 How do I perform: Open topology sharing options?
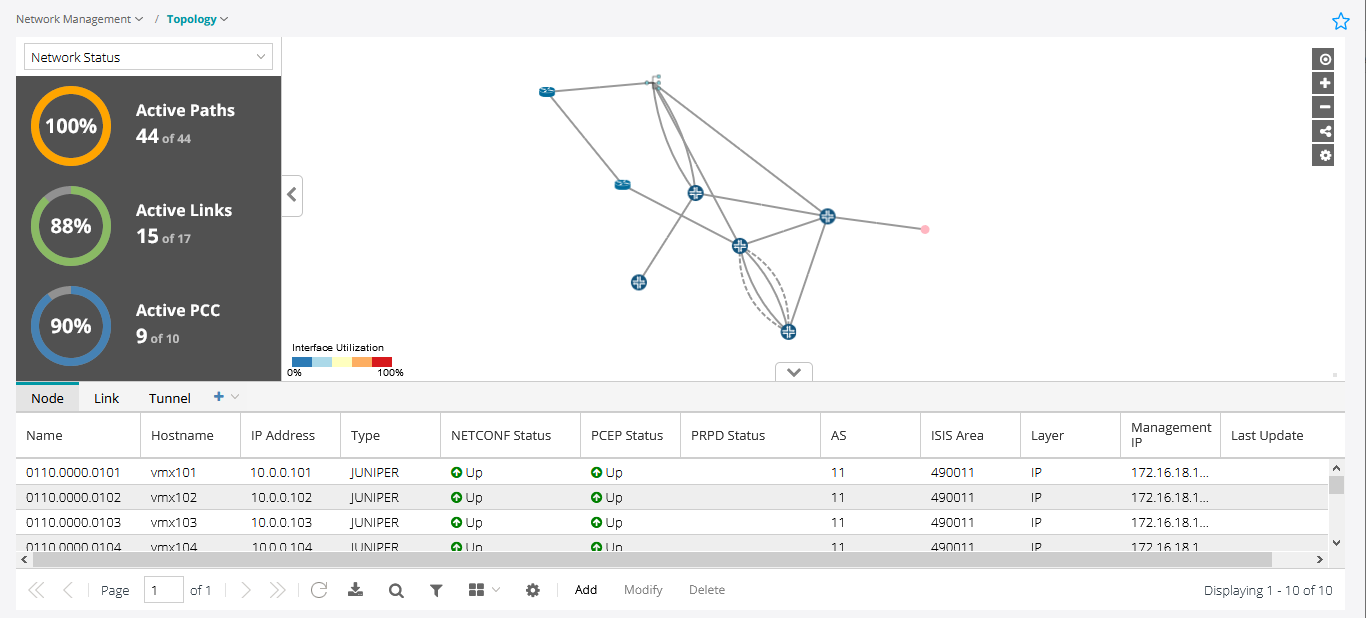point(1323,130)
